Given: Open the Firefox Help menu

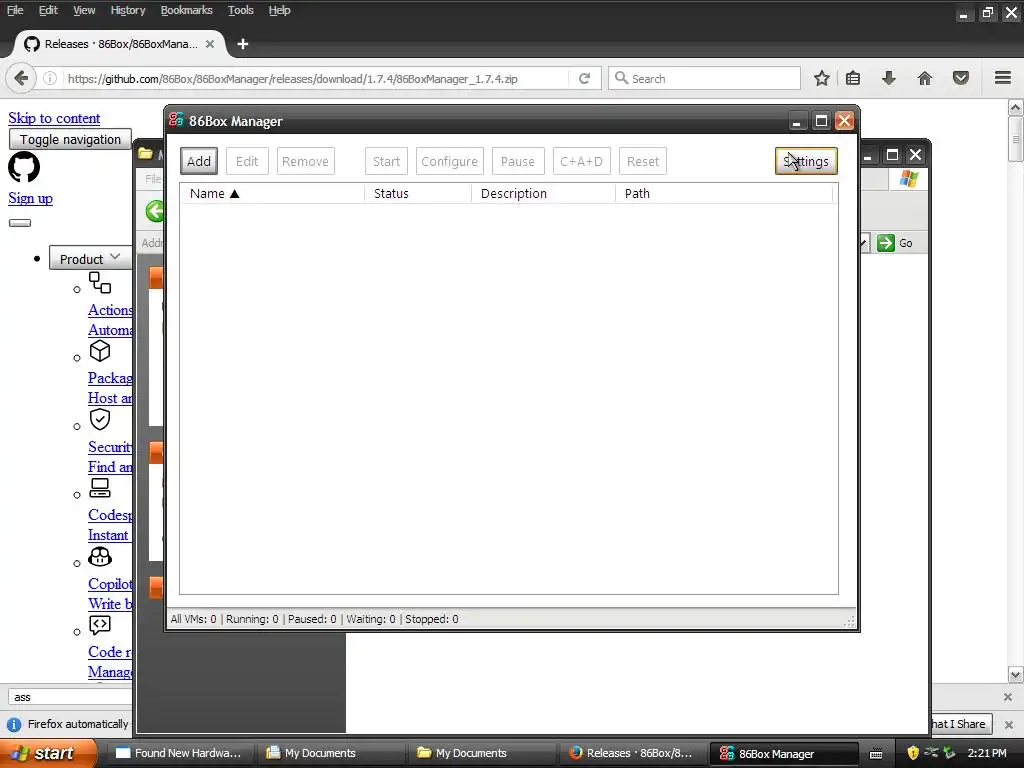Looking at the screenshot, I should (x=280, y=10).
